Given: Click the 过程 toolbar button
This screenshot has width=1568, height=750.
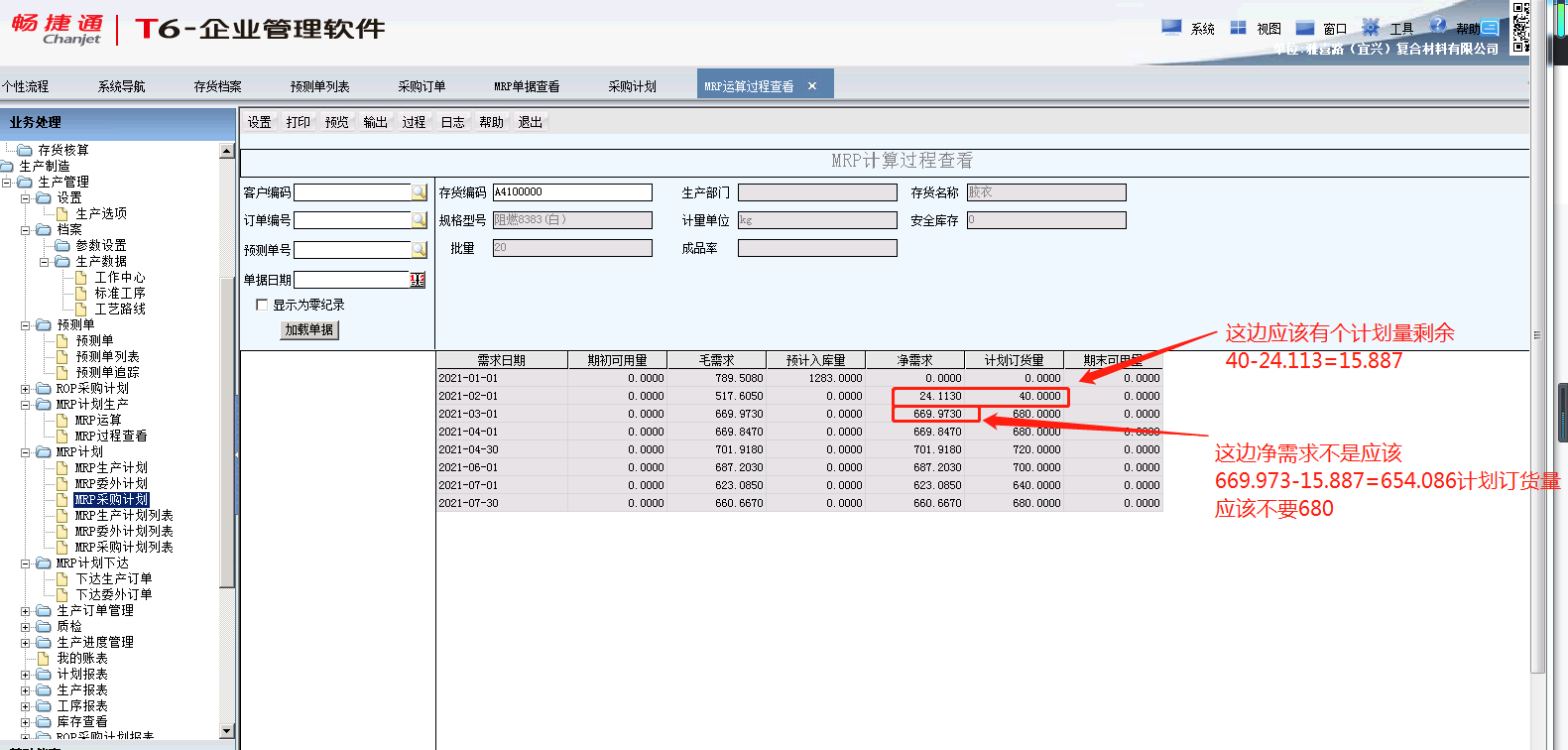Looking at the screenshot, I should (415, 122).
